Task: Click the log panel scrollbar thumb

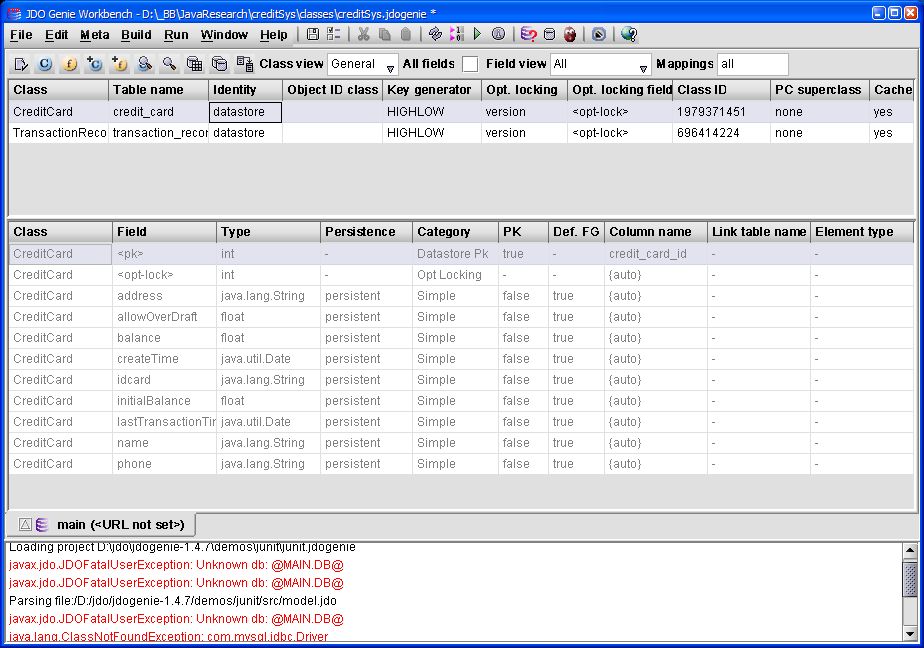Action: click(x=910, y=578)
